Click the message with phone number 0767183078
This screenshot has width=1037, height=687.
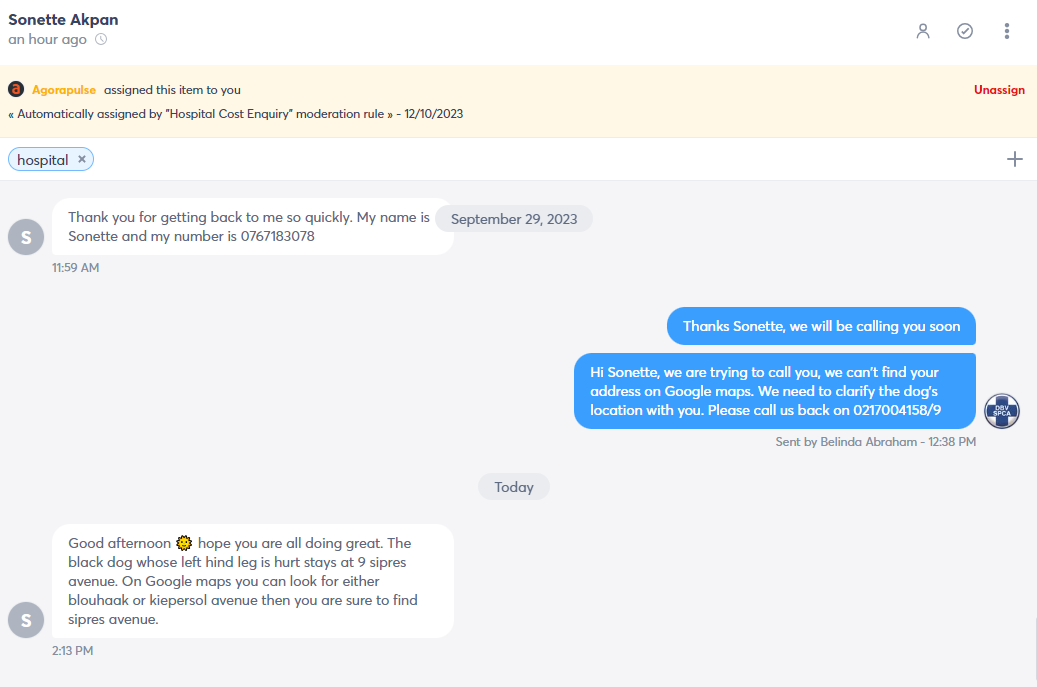253,227
